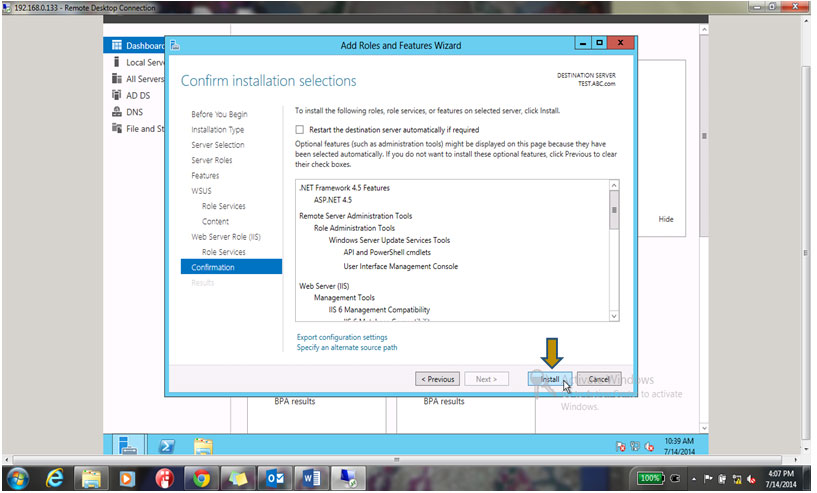Select "Management Tools" list entry
817x493 pixels.
[344, 298]
